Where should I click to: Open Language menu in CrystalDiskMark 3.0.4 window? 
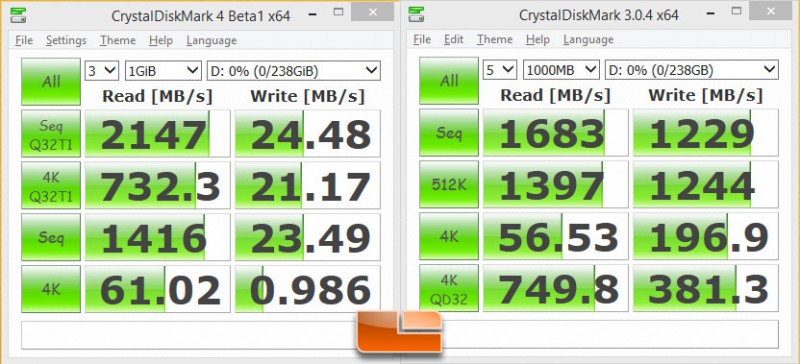(x=588, y=39)
